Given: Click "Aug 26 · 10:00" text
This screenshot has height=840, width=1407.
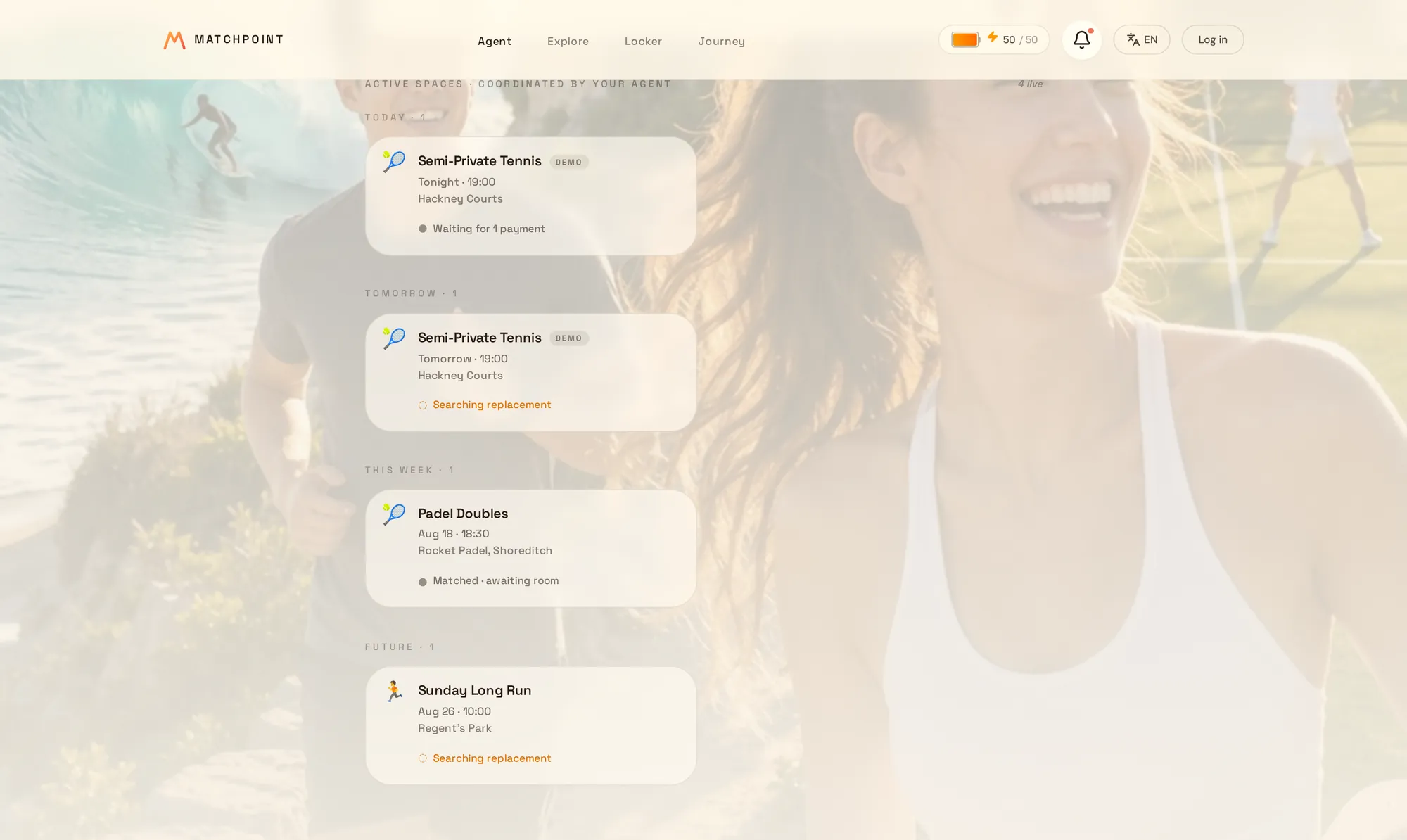Looking at the screenshot, I should [x=454, y=711].
